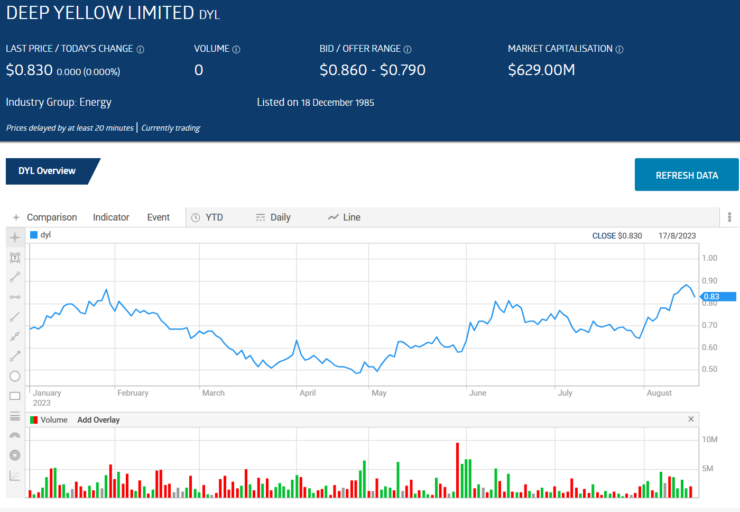Click Add Overlay in the volume panel
The width and height of the screenshot is (740, 512).
click(x=98, y=420)
